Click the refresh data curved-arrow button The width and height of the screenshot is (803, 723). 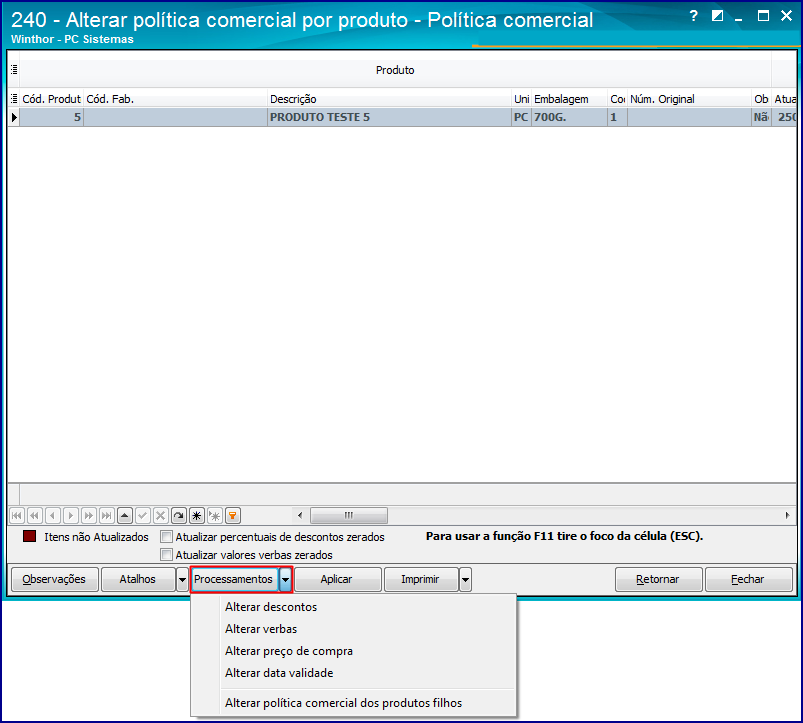[x=179, y=515]
